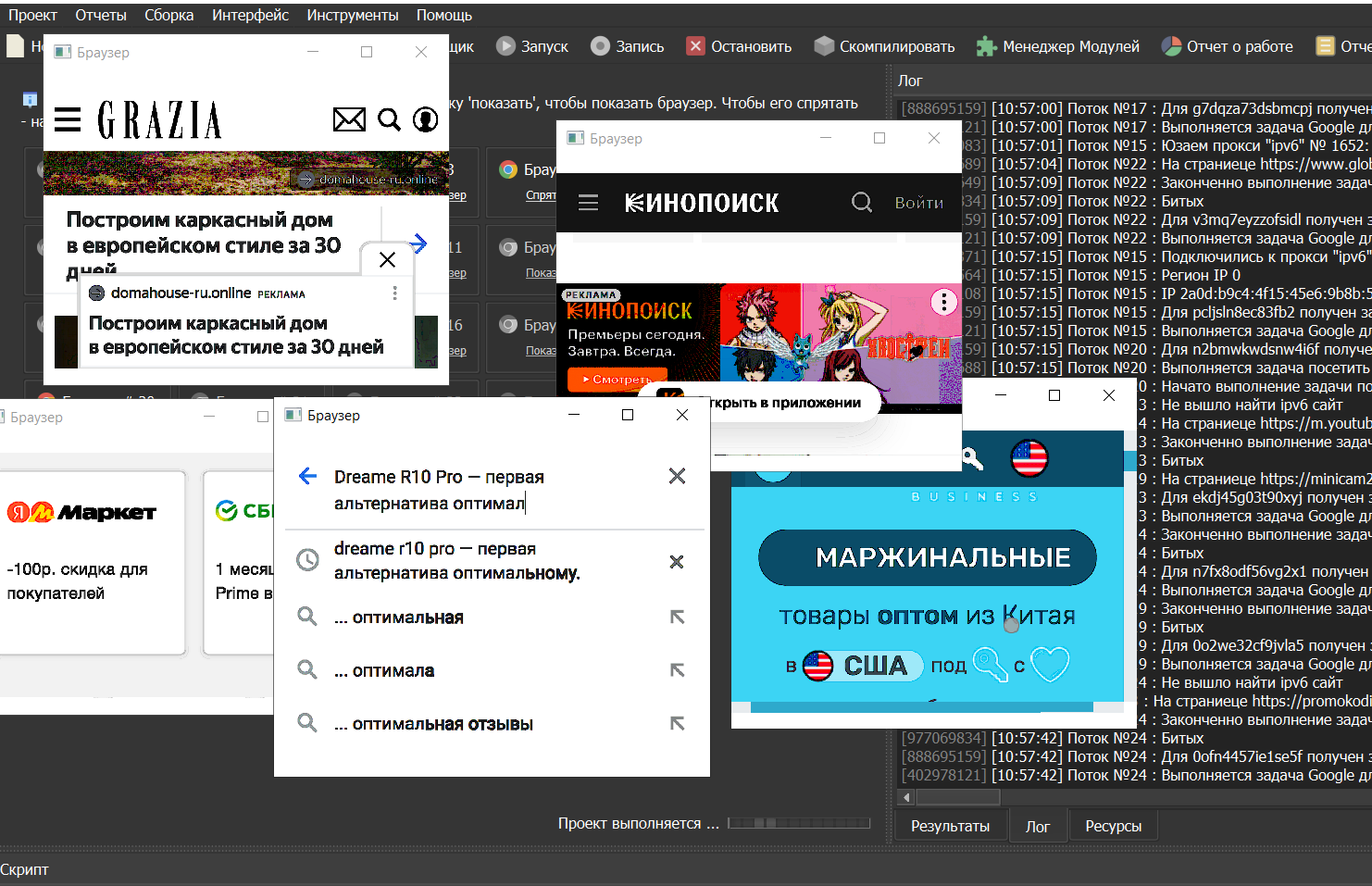
Task: Open the Инструменты menu
Action: [353, 15]
